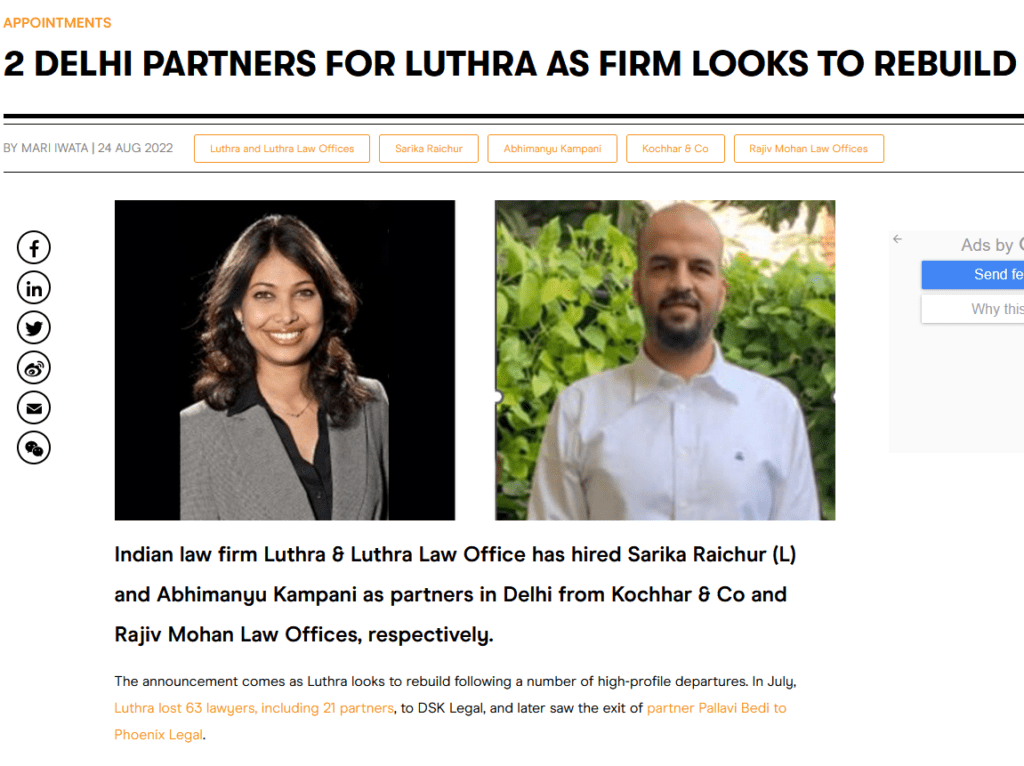Click the article headline about Luthra

click(x=510, y=64)
